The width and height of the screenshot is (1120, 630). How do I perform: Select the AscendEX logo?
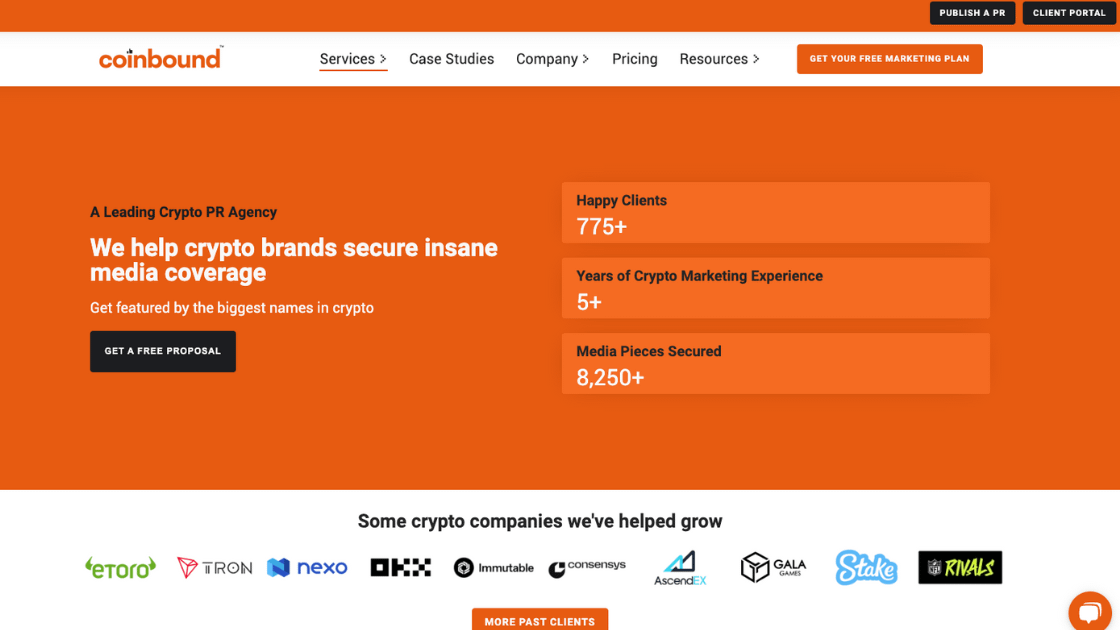[680, 567]
